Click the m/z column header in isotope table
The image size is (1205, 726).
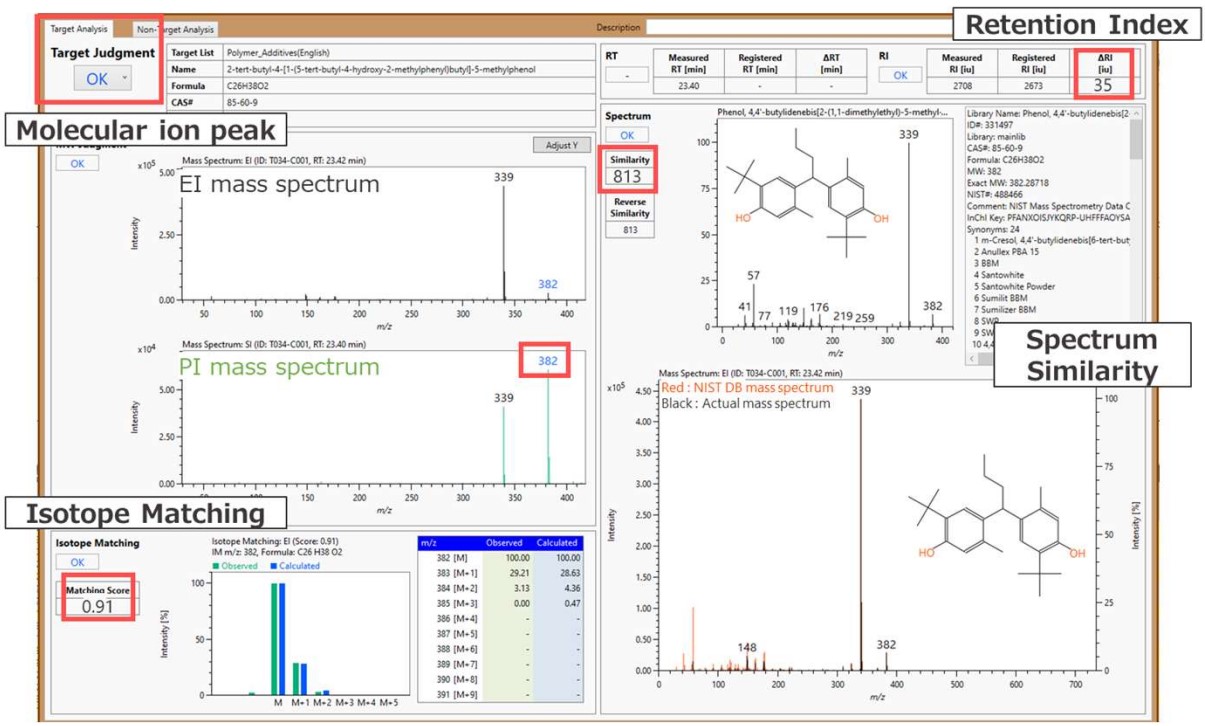(450, 542)
